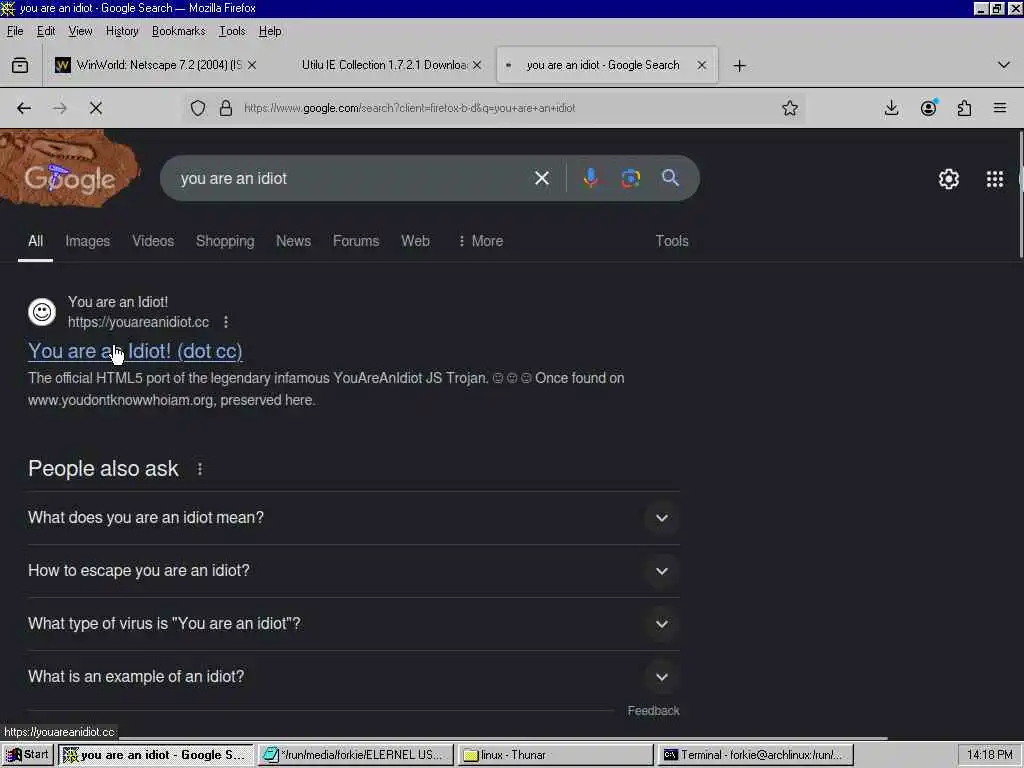Switch to News results
Screen dimensions: 1024x768
[293, 241]
